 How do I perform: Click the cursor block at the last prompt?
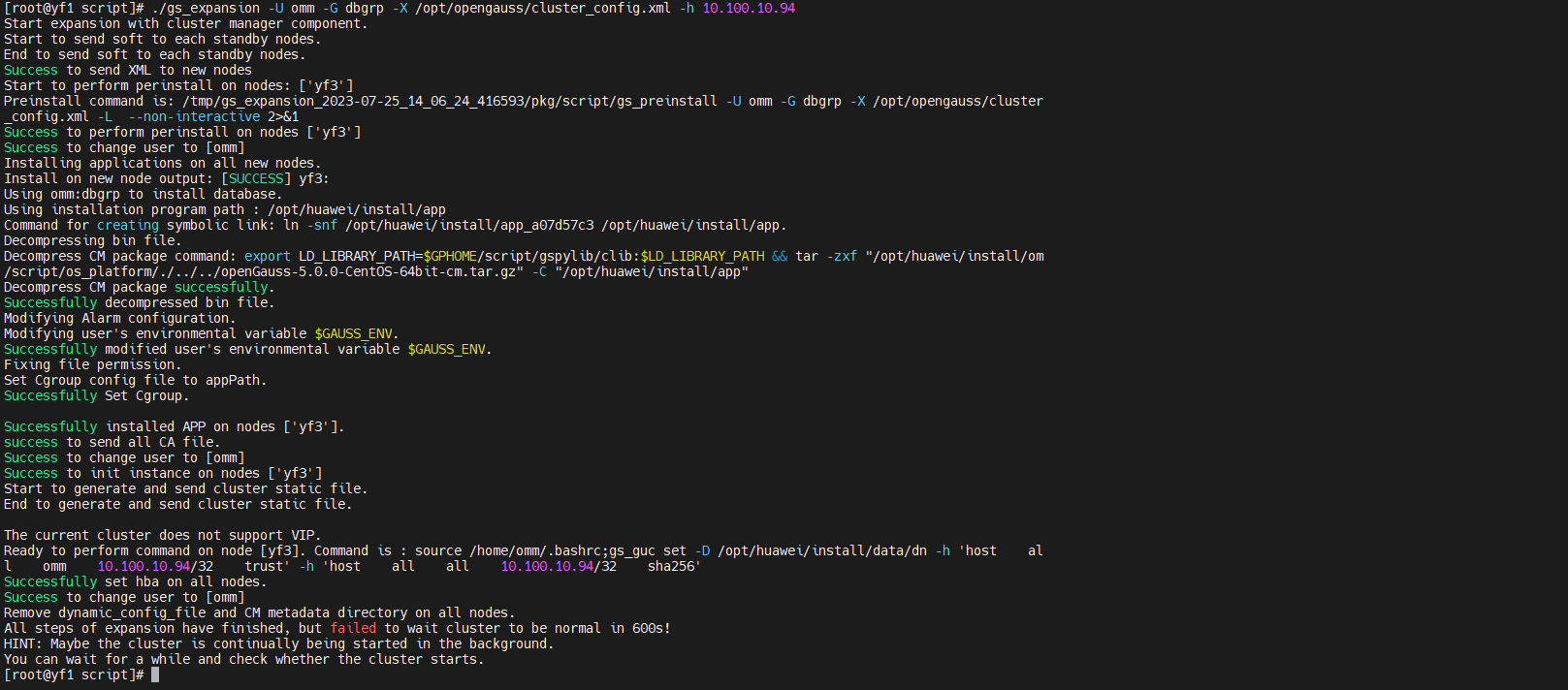click(155, 674)
